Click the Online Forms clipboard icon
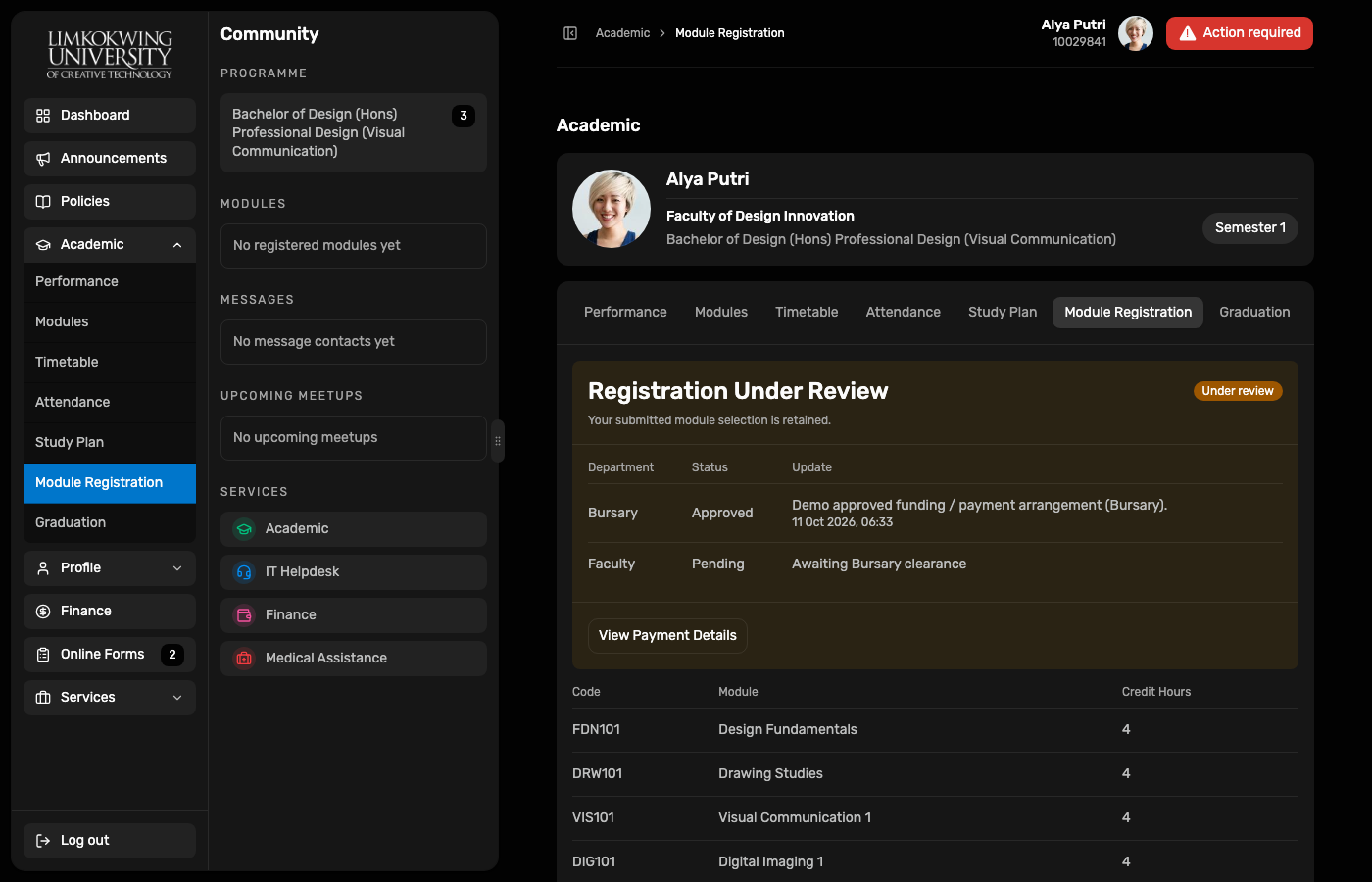 click(43, 655)
